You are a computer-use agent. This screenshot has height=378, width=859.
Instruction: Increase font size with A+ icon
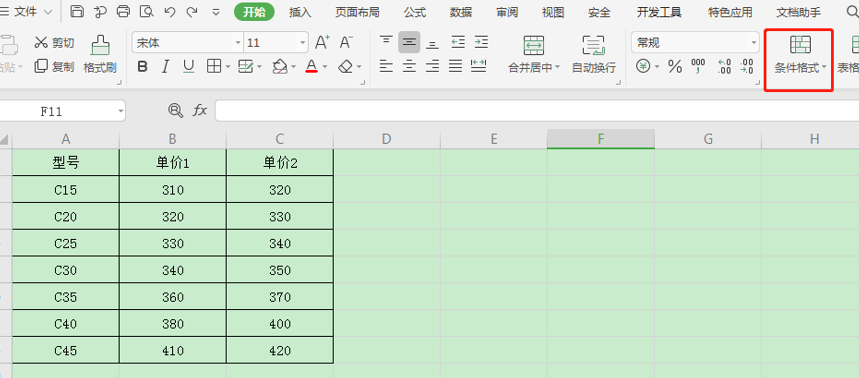[x=322, y=42]
